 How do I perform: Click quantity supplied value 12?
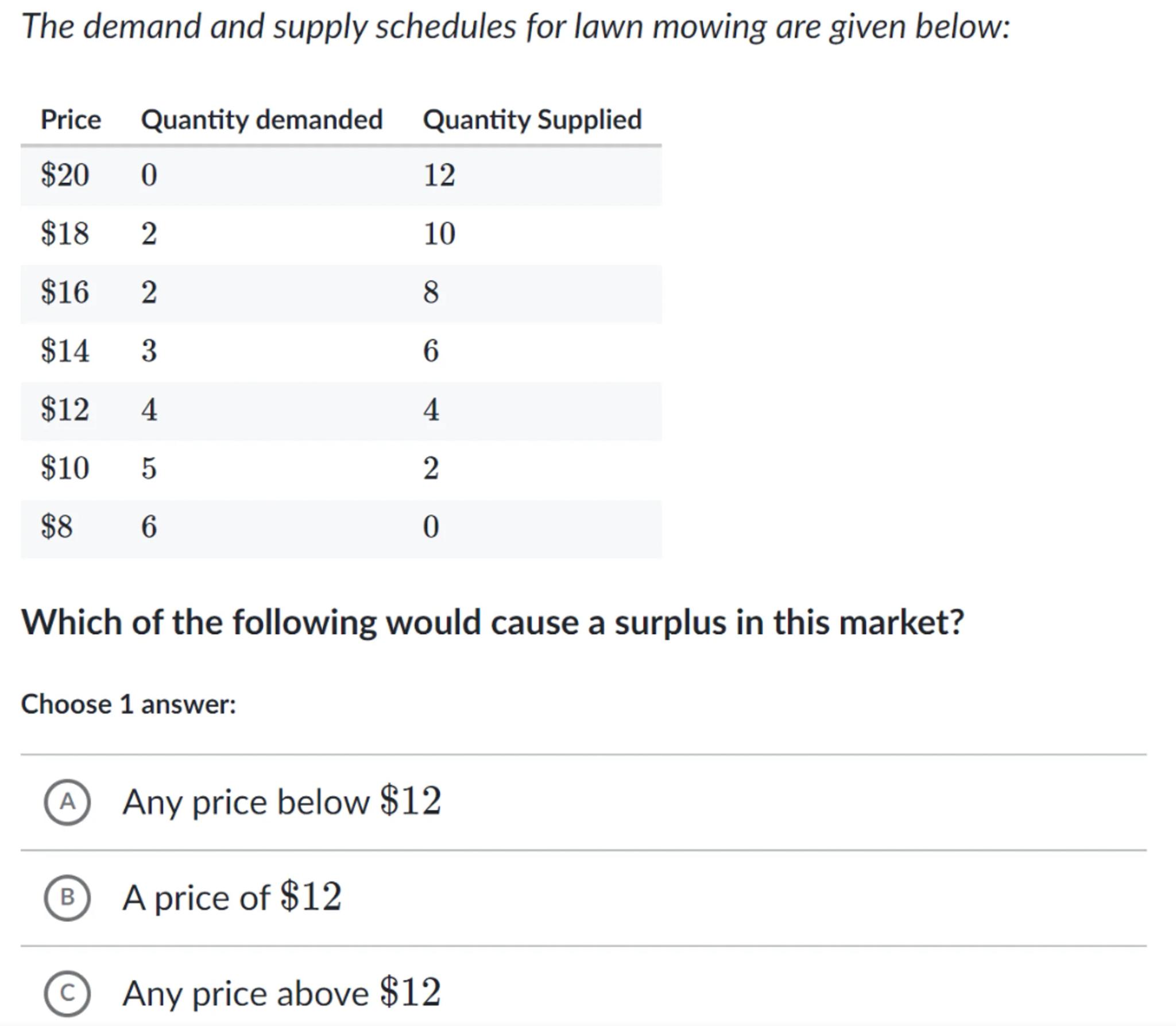pyautogui.click(x=439, y=175)
